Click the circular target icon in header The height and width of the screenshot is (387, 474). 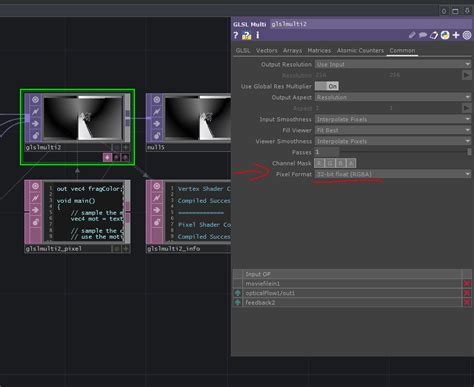click(x=467, y=35)
